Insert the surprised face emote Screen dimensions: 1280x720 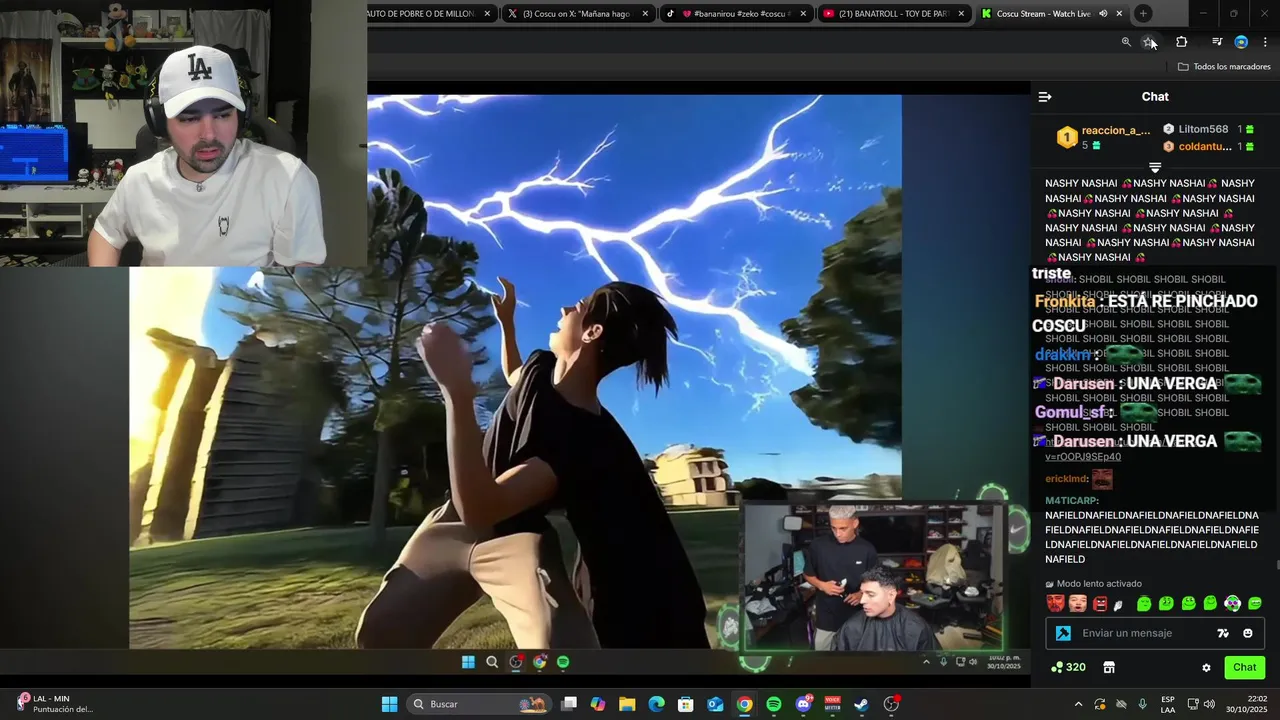(1077, 604)
